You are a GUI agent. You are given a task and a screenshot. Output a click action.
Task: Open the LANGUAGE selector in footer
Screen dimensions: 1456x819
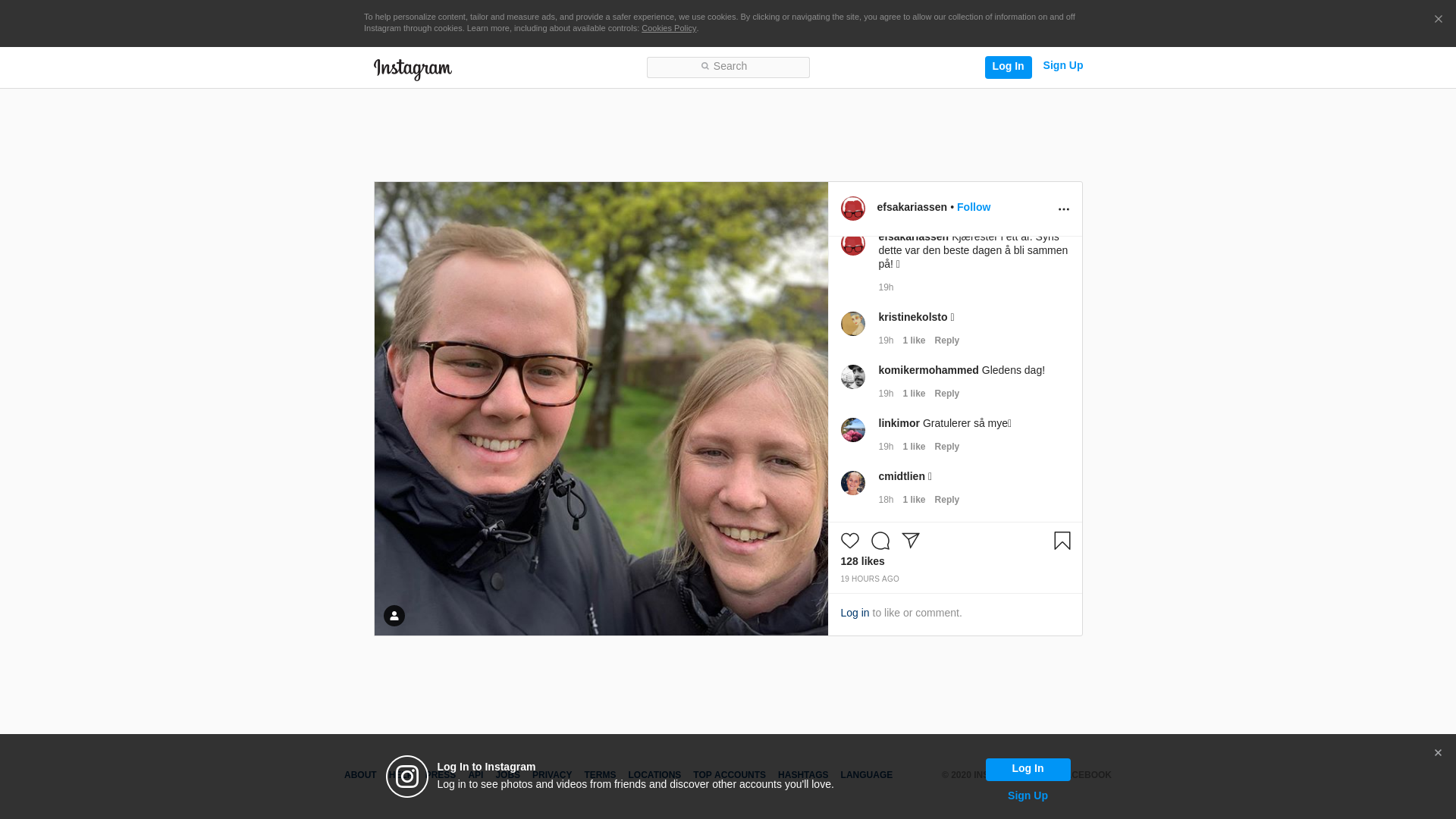[x=866, y=776]
